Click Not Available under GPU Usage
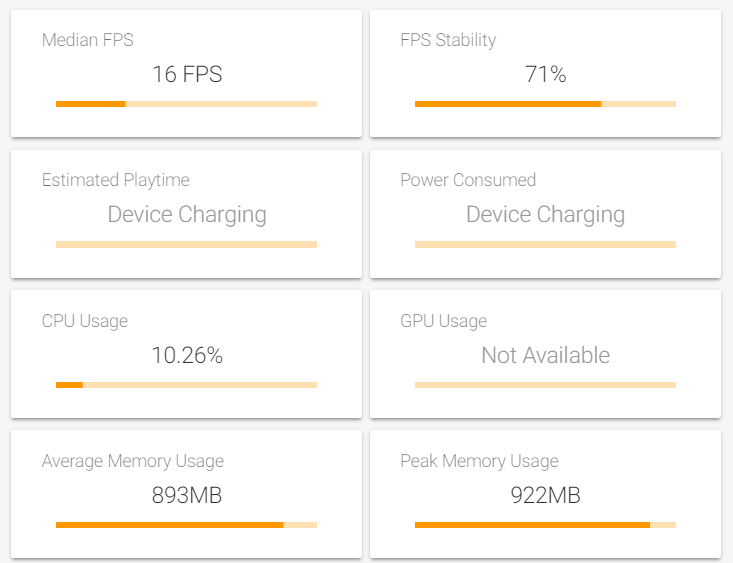 (546, 355)
